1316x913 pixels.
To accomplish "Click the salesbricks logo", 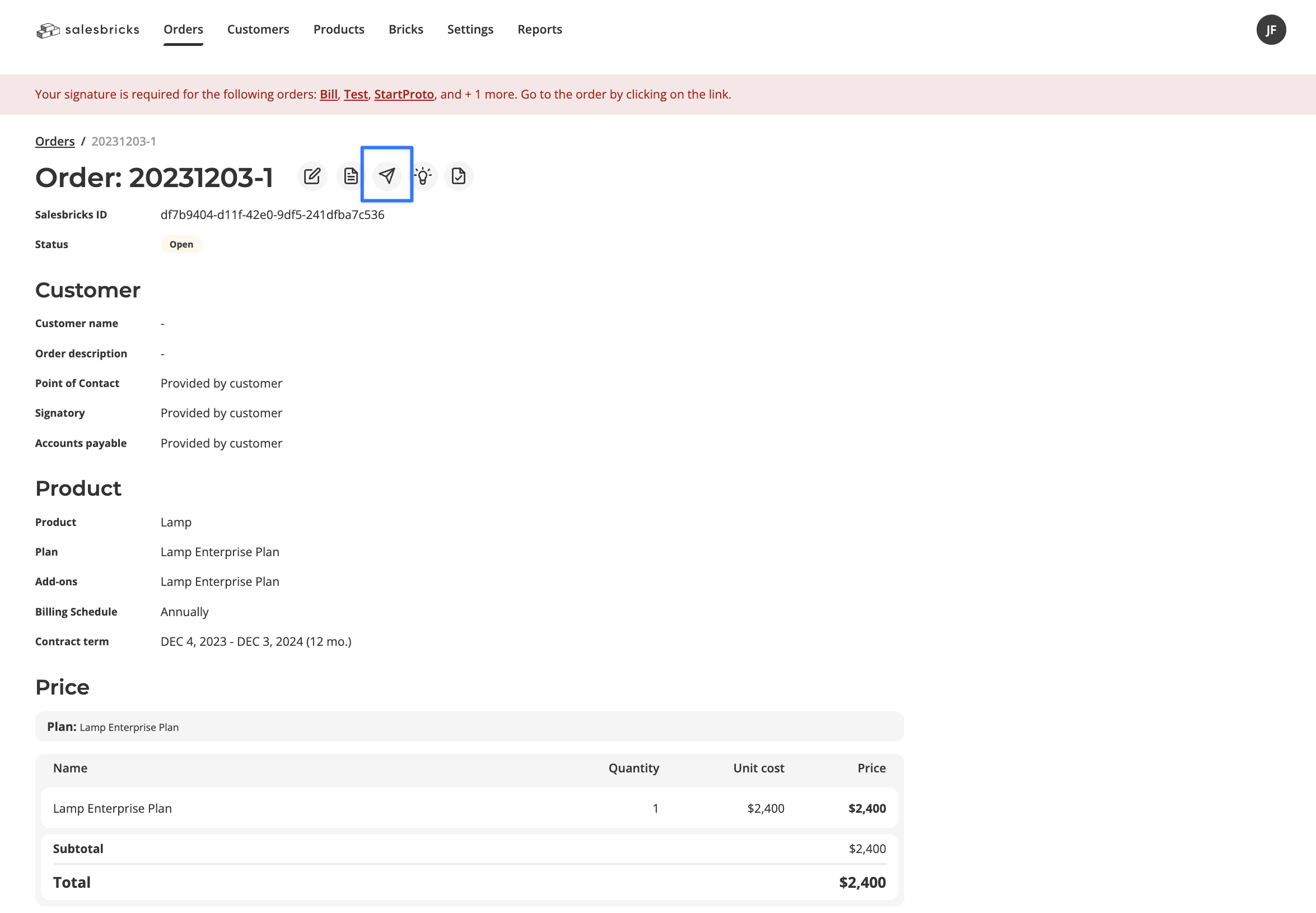I will 87,30.
